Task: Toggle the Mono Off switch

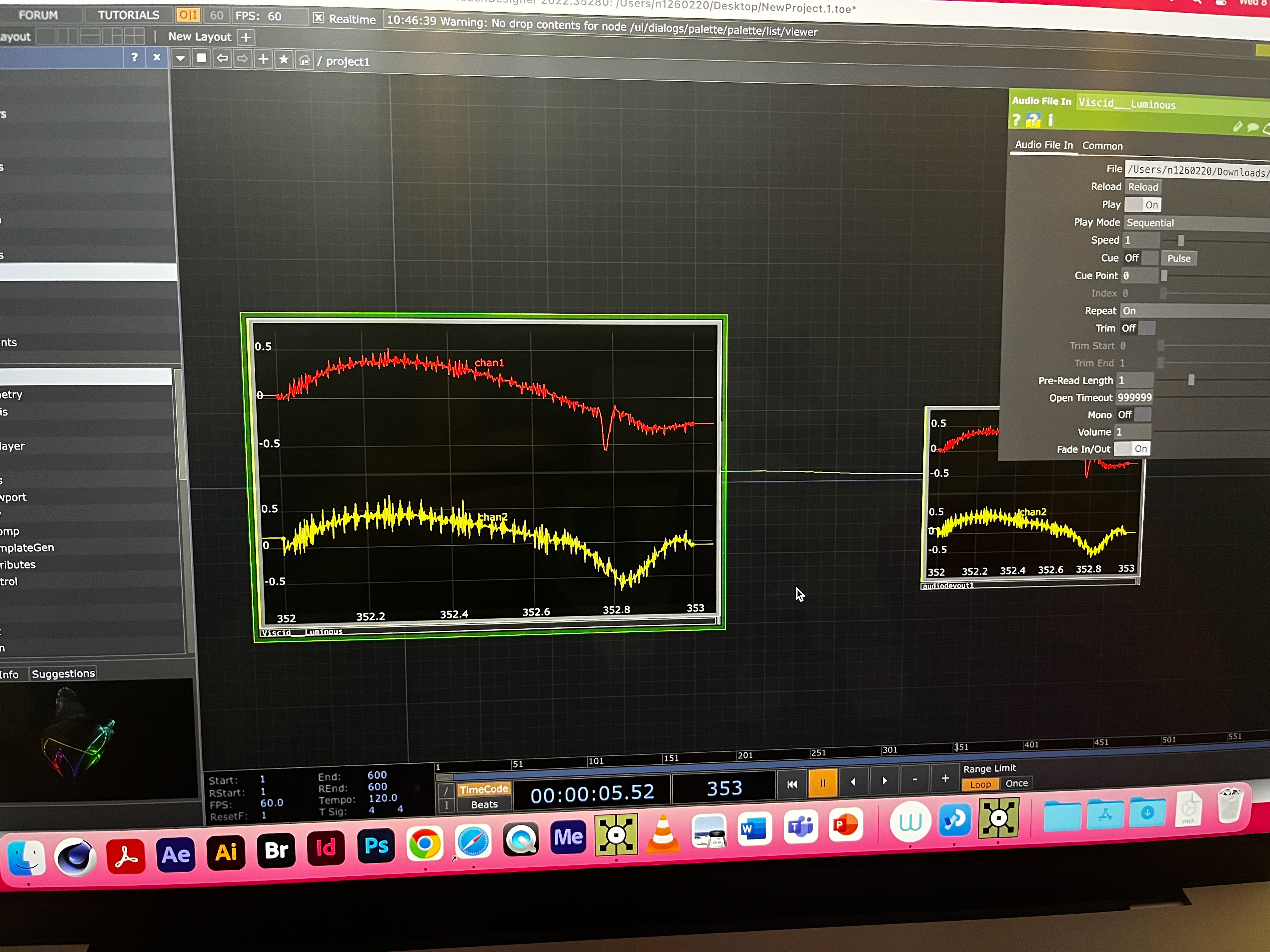Action: click(1134, 414)
